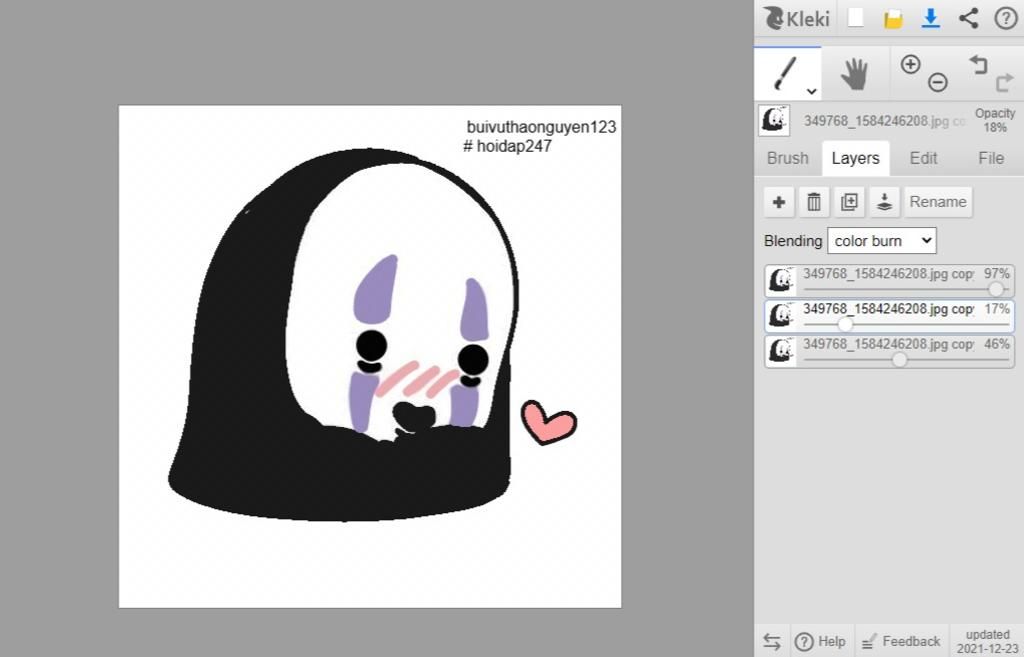Click the opacity slider handle of the 46% layer

coord(900,359)
